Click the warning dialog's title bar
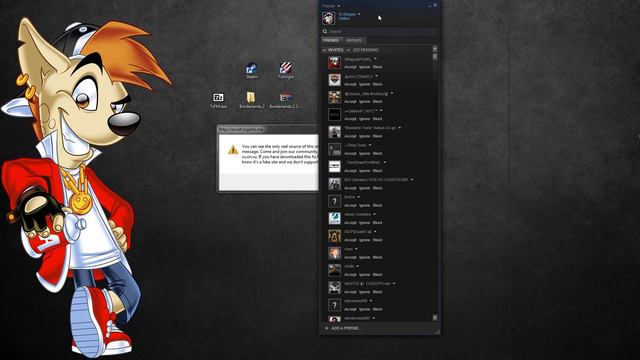This screenshot has height=360, width=640. click(x=268, y=129)
